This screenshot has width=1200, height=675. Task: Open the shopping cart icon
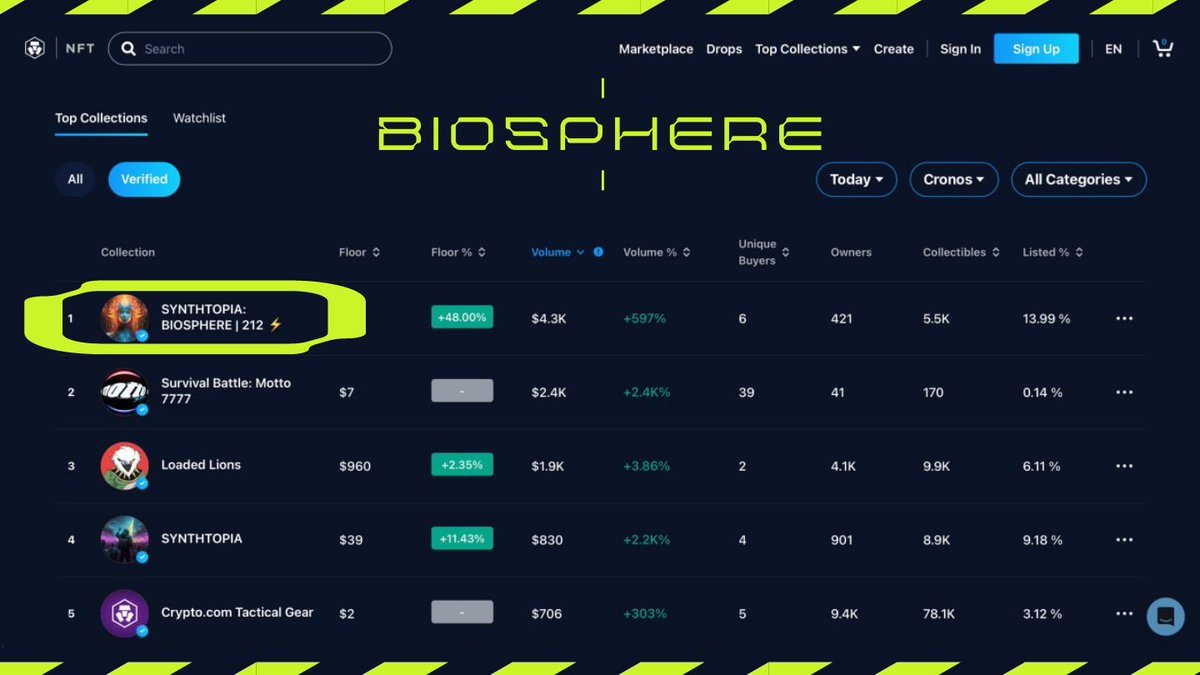(1162, 48)
